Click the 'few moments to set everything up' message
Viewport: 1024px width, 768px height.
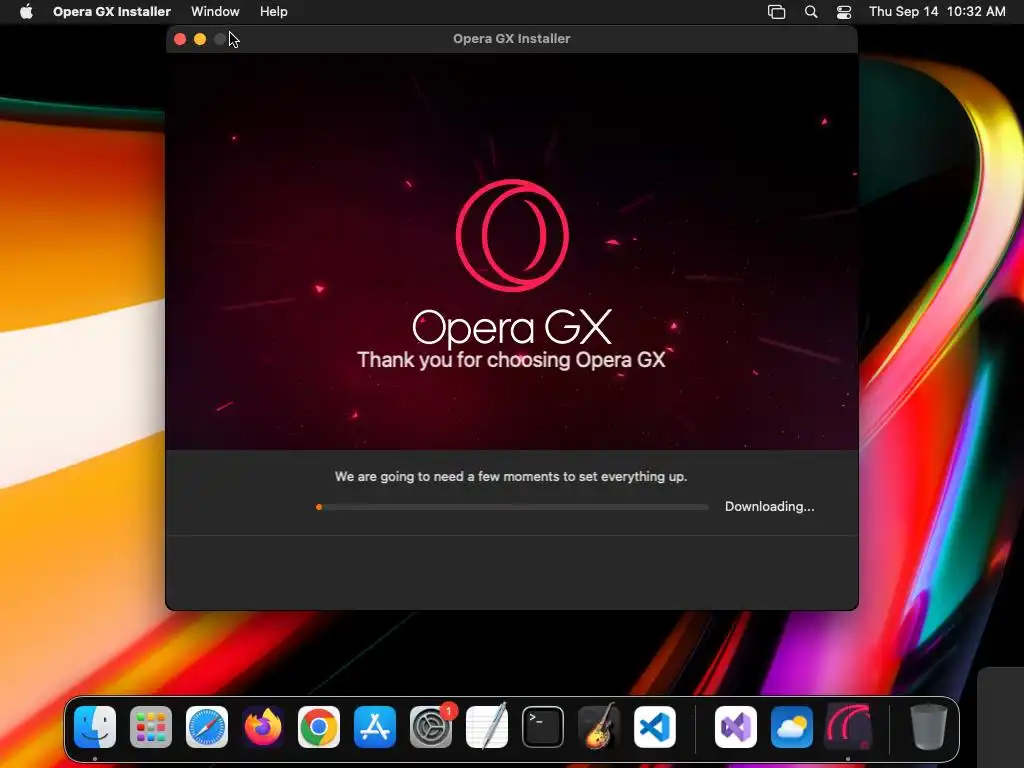pos(511,477)
